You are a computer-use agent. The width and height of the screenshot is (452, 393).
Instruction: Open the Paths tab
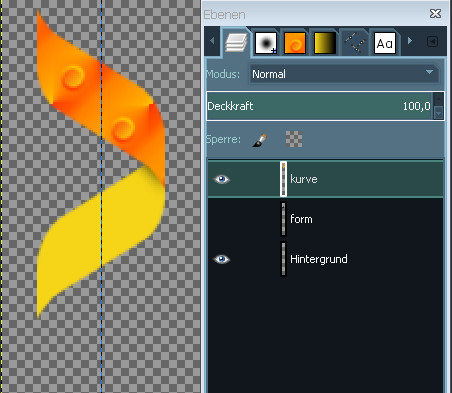point(354,43)
